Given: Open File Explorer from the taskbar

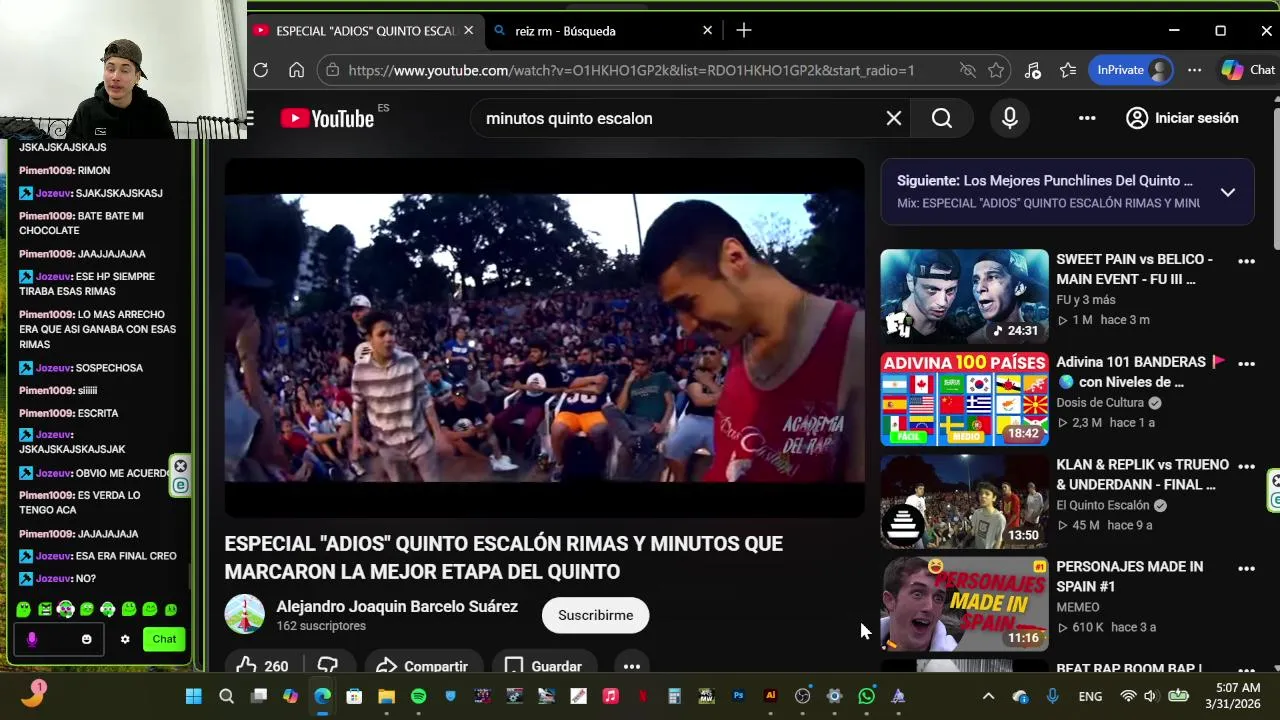Looking at the screenshot, I should click(386, 696).
